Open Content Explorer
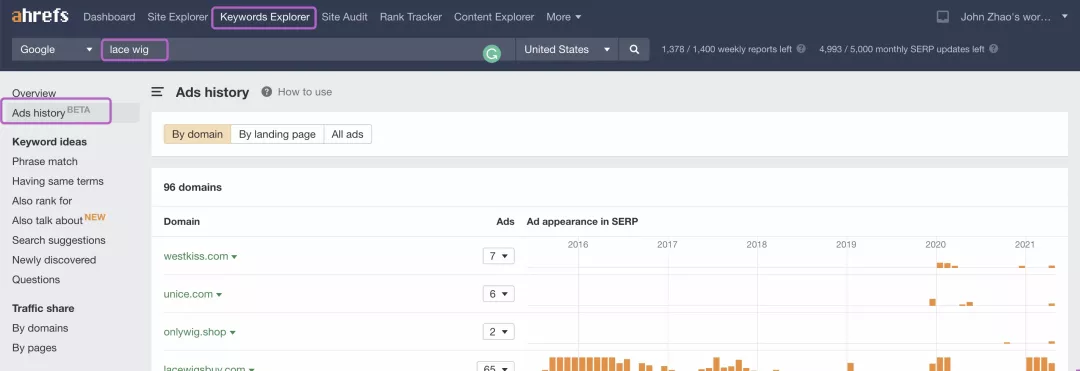The height and width of the screenshot is (371, 1080). [x=494, y=17]
